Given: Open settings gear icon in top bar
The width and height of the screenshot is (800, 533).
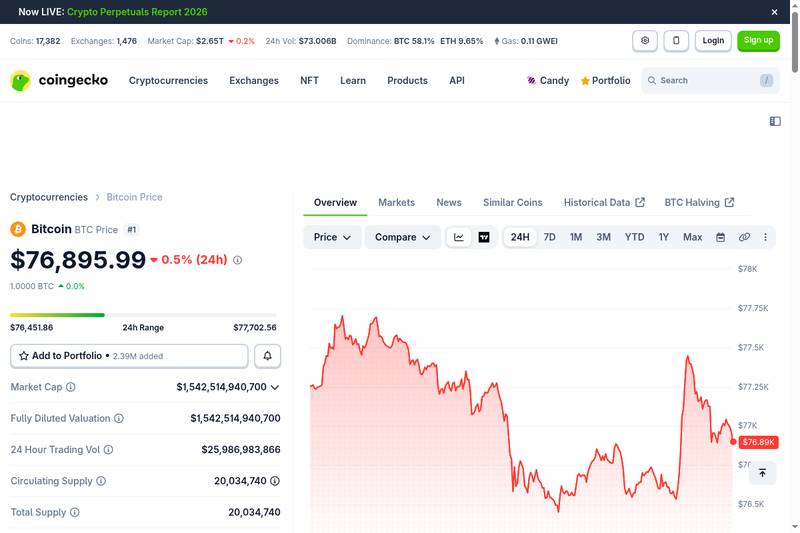Looking at the screenshot, I should click(645, 40).
